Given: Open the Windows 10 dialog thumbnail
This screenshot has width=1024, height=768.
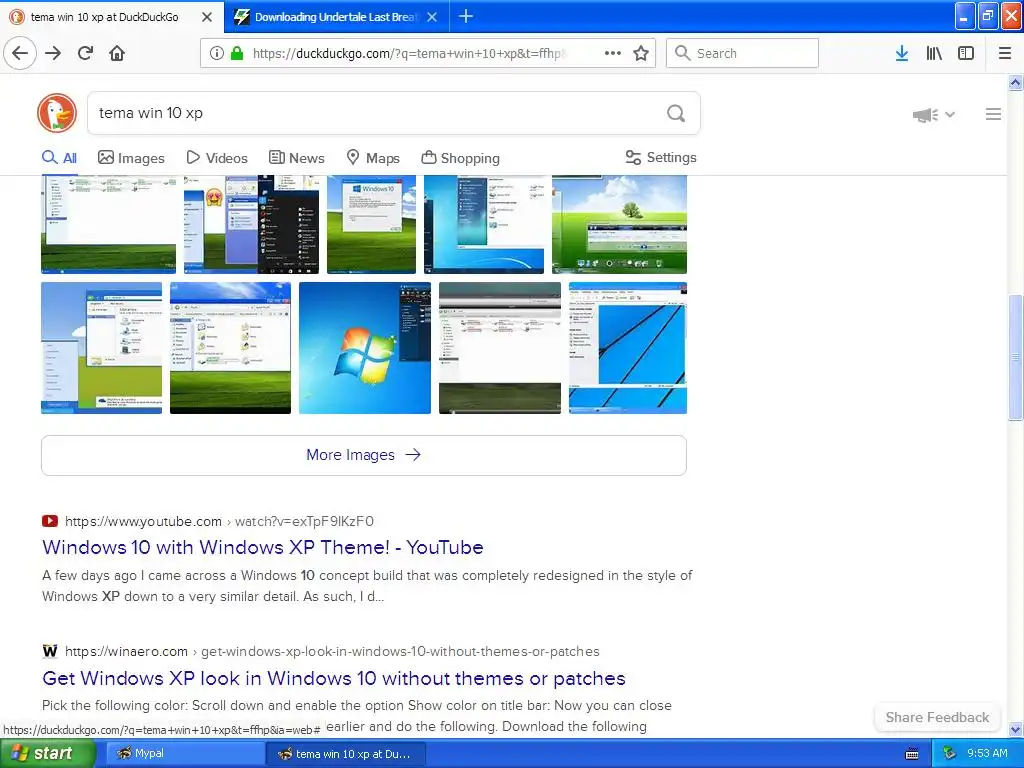Looking at the screenshot, I should (x=372, y=224).
